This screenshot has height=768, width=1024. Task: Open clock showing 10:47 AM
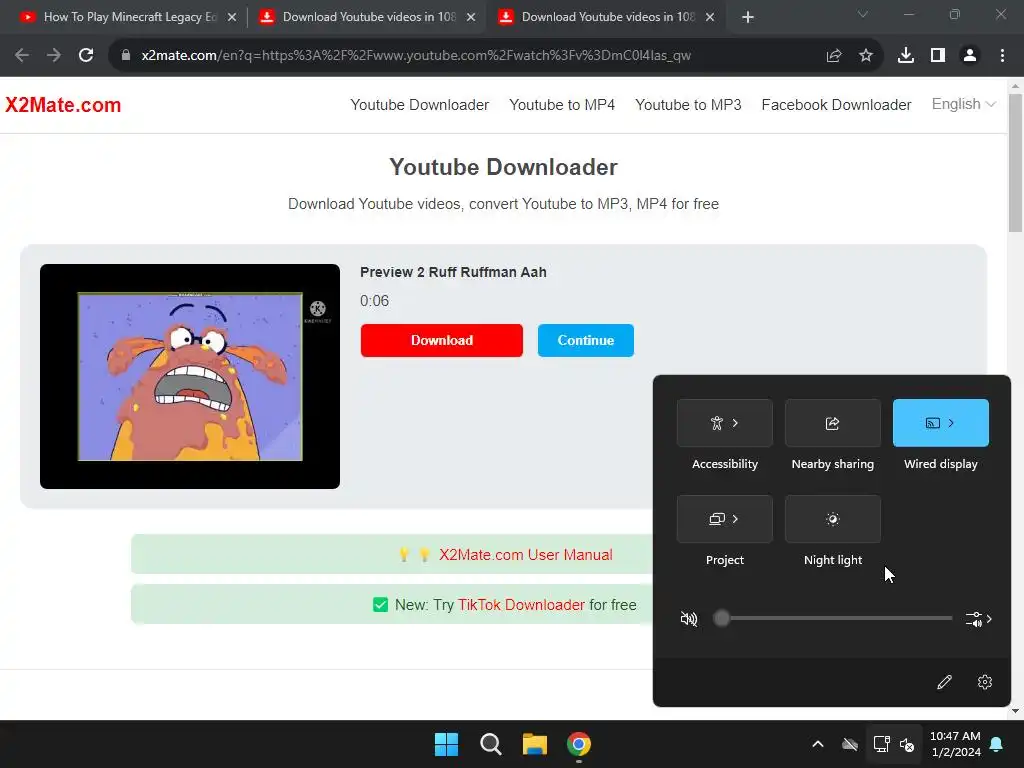pos(955,744)
